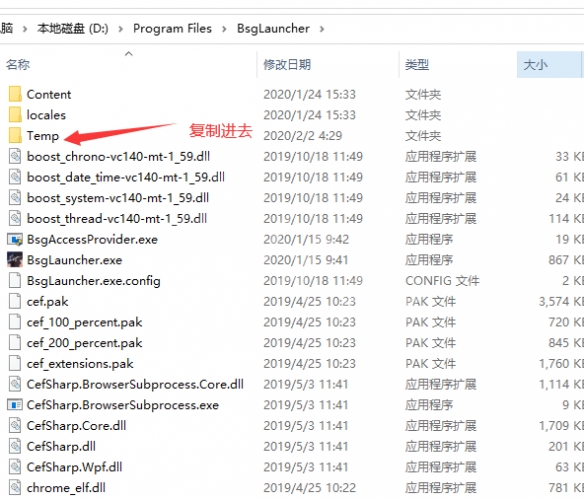Viewport: 584px width, 500px height.
Task: Click boost_thread-vc140-mt-1_59.dll filename
Action: tap(117, 218)
